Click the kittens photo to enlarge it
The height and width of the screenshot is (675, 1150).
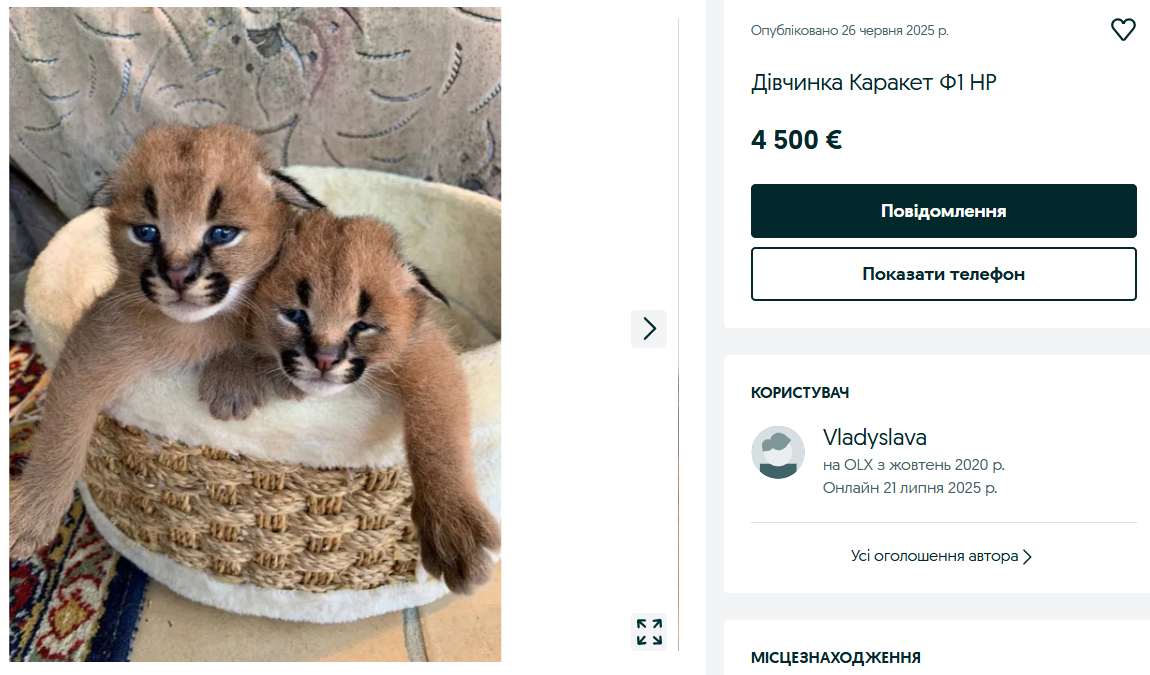[253, 335]
